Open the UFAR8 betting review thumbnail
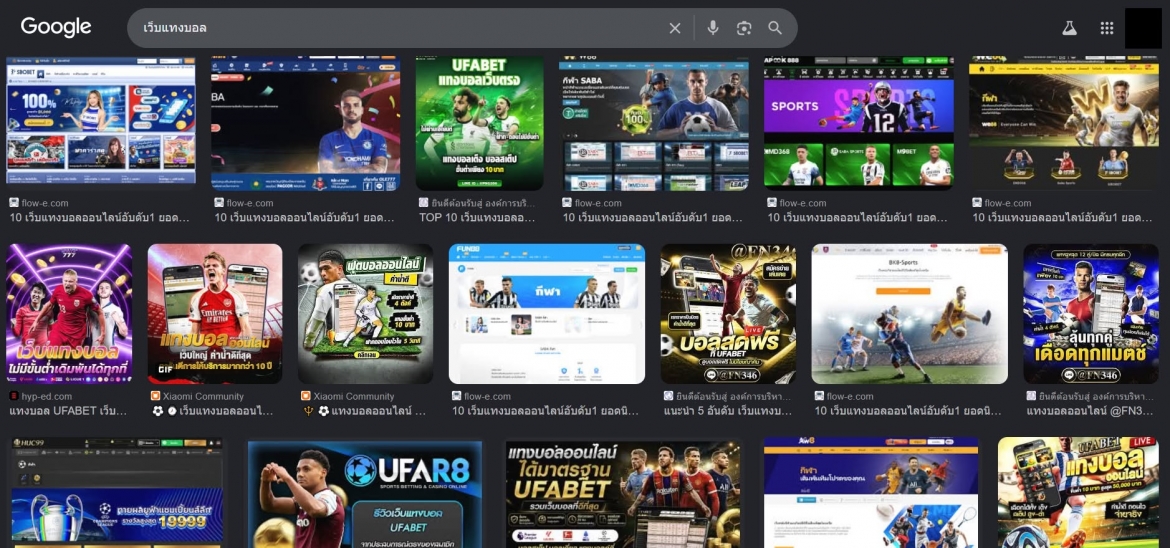Screen dimensions: 1170x548 click(365, 494)
